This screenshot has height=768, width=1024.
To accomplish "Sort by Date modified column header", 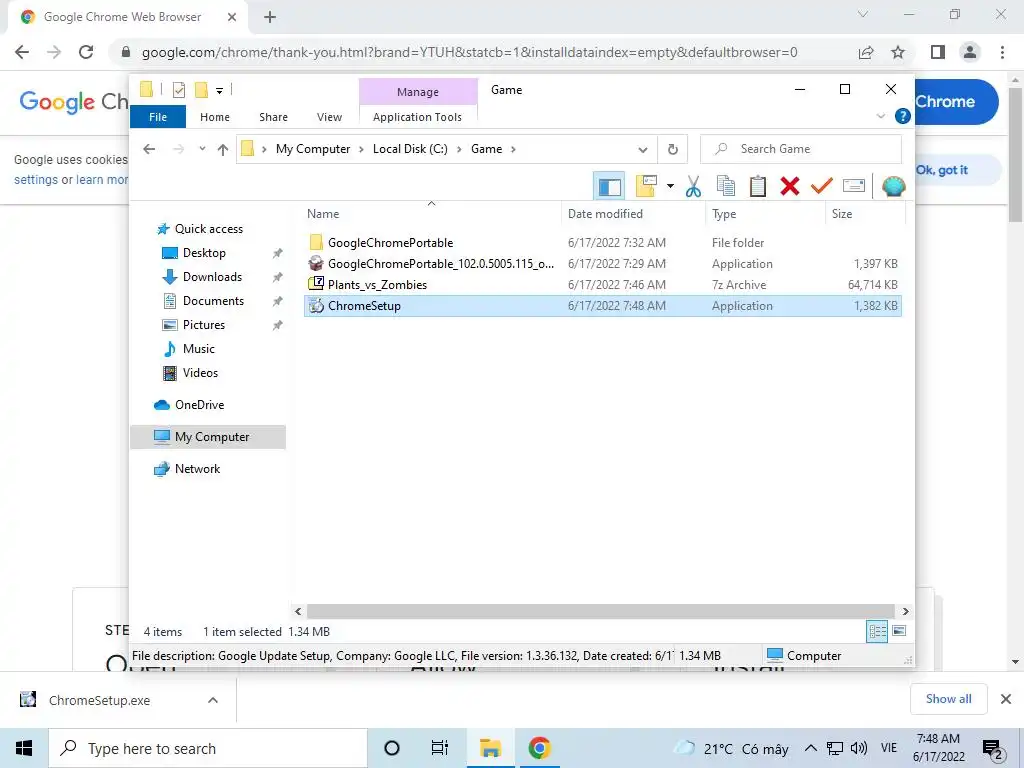I will [x=633, y=214].
